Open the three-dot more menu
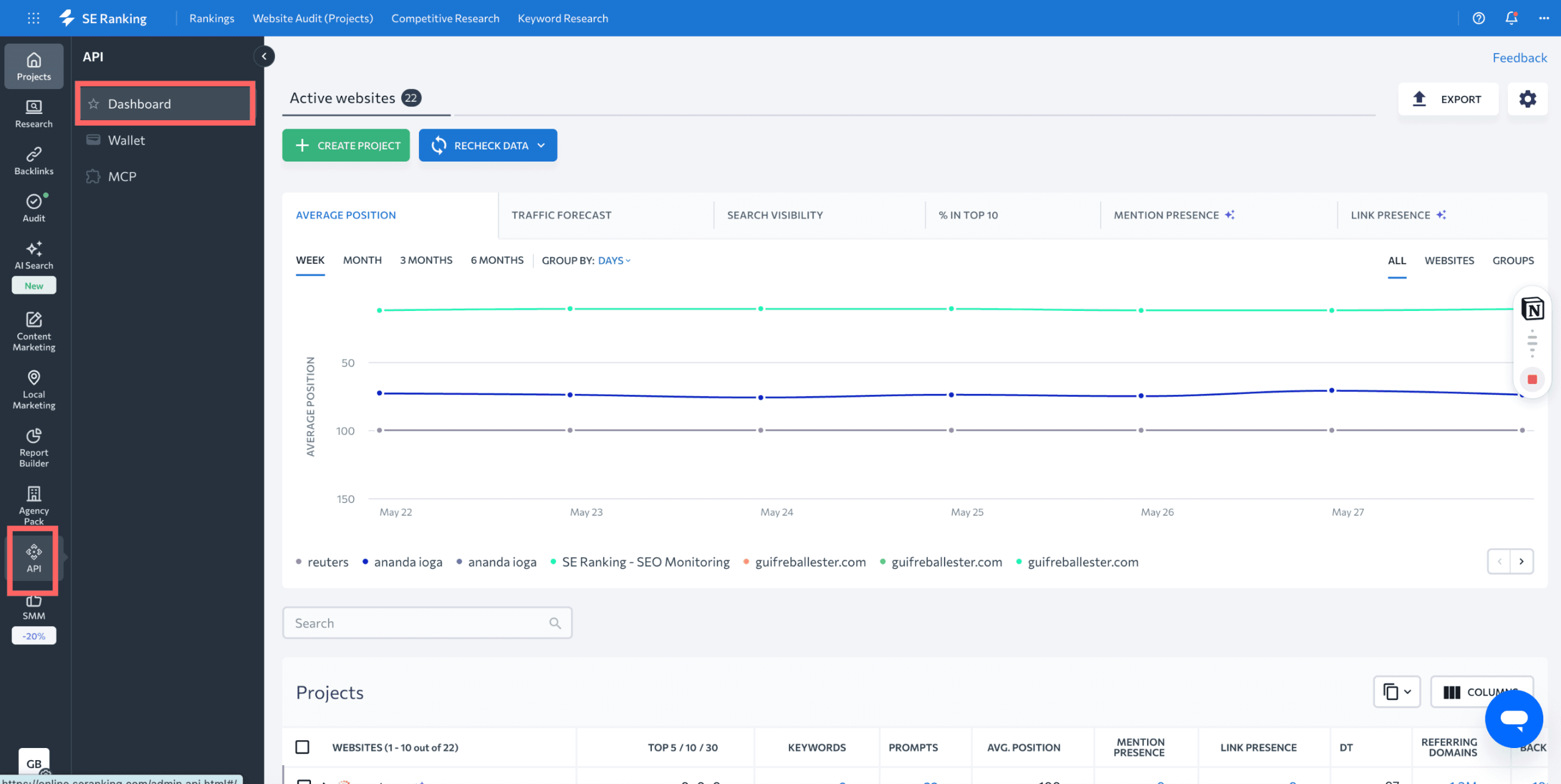The image size is (1561, 784). click(x=1544, y=18)
